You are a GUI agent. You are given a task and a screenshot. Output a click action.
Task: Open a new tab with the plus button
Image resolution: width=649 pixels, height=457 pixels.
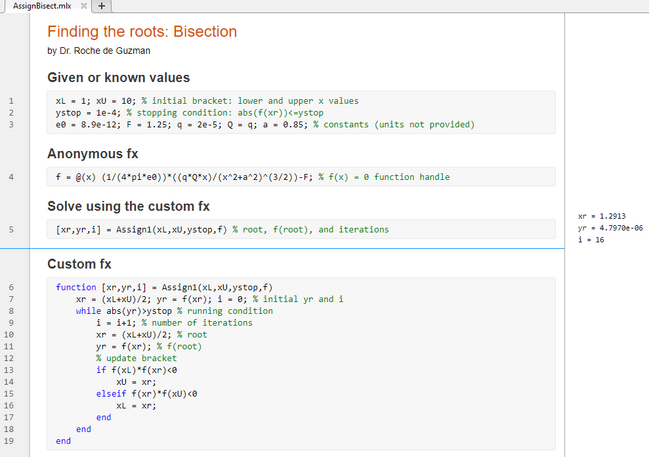(102, 7)
